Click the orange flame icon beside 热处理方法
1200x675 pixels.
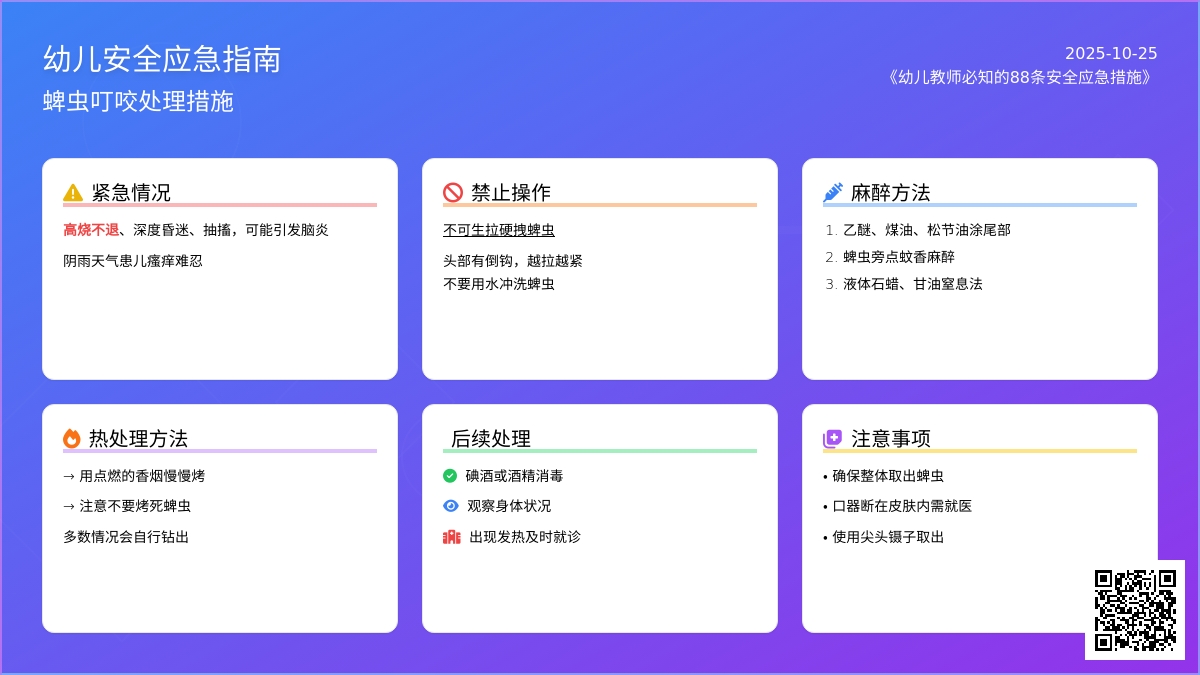coord(72,438)
